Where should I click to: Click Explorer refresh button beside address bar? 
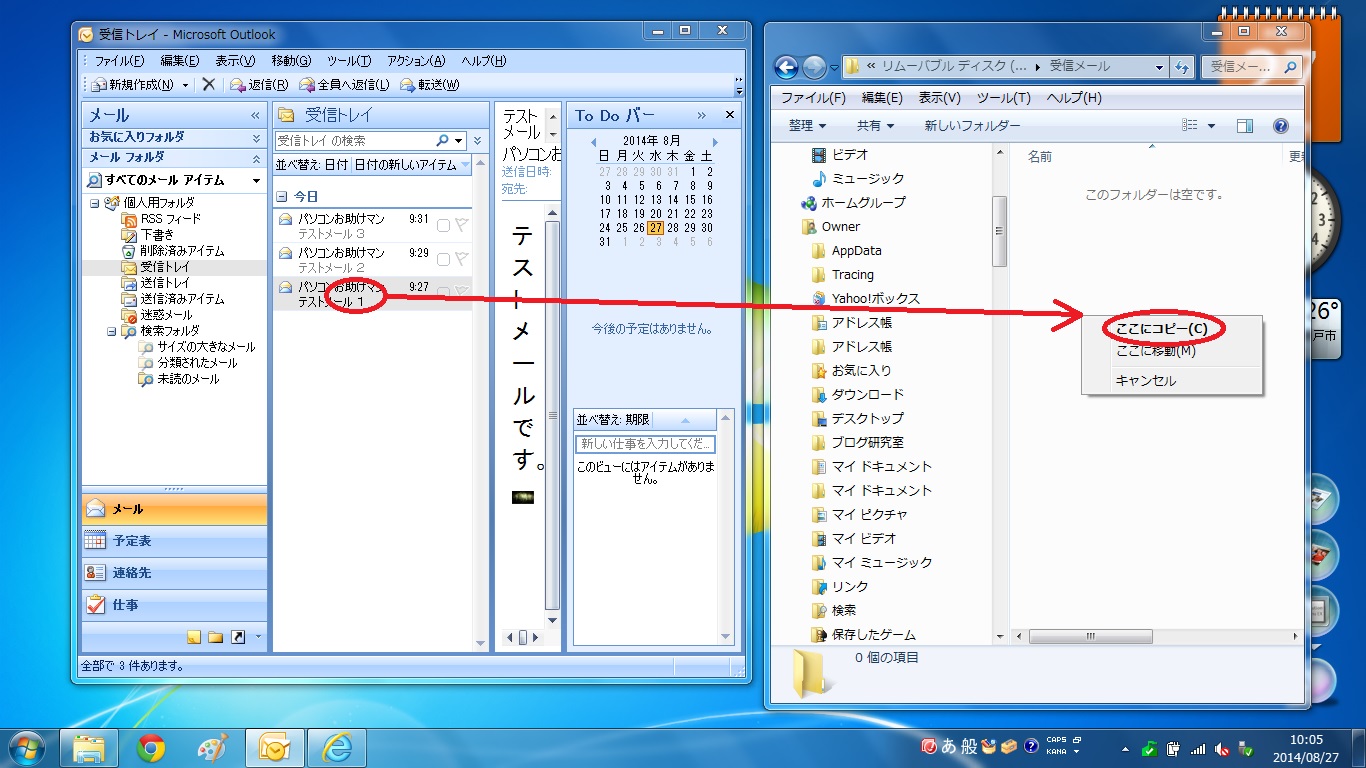tap(1183, 67)
